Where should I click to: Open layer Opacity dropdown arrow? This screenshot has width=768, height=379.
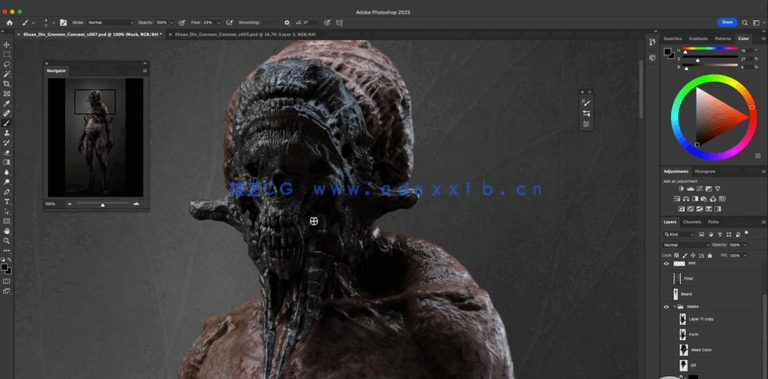tap(745, 245)
